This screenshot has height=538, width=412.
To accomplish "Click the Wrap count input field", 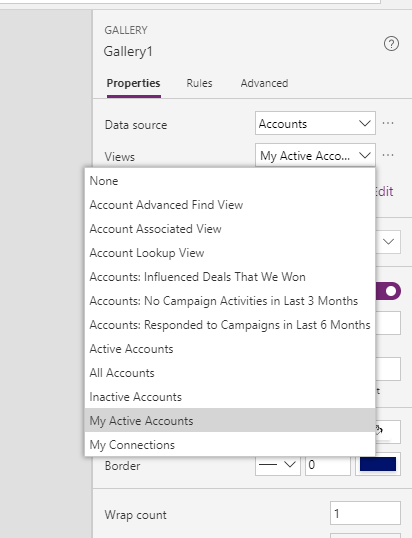I will coord(365,513).
